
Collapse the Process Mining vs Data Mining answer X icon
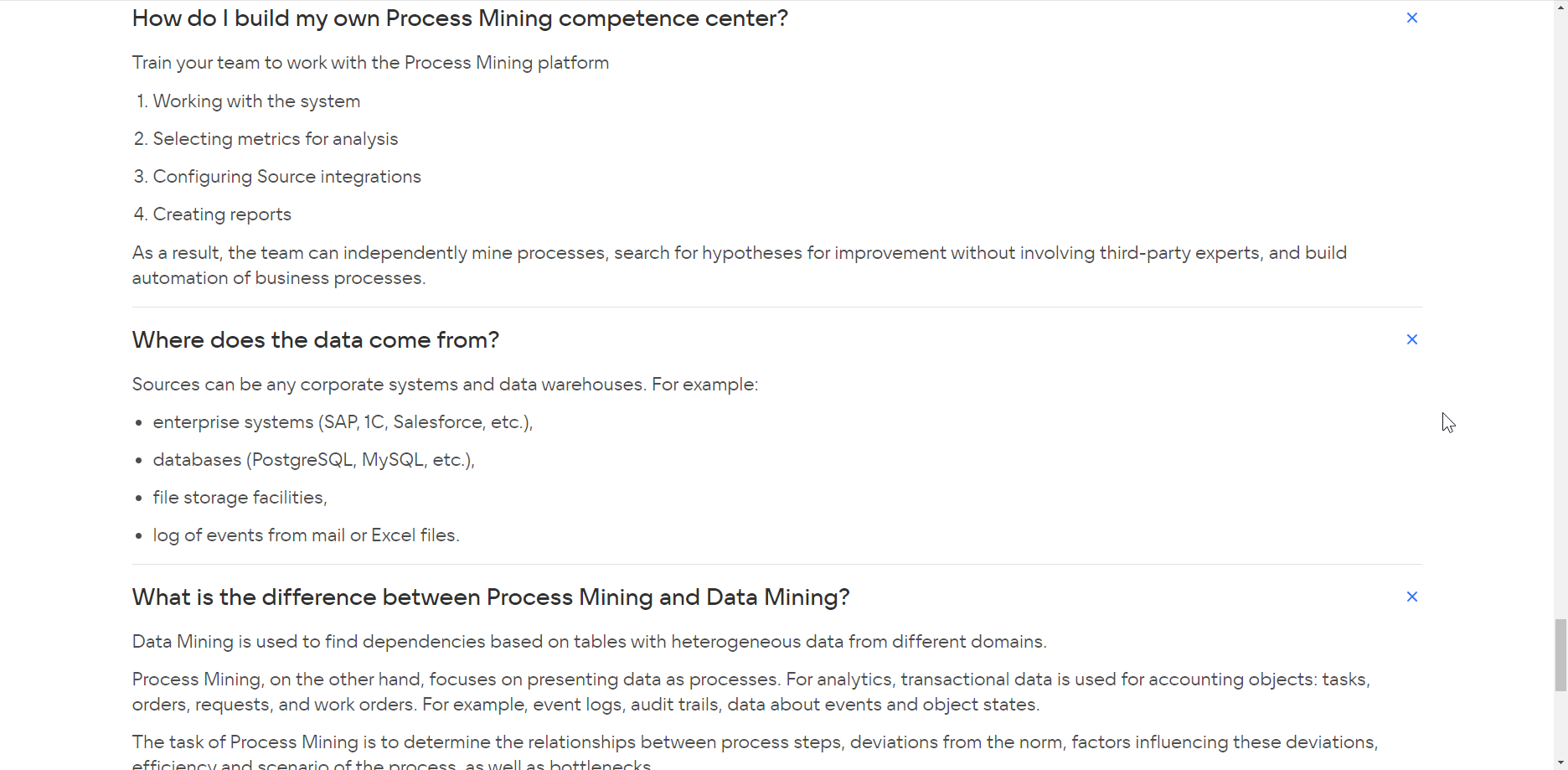pos(1411,597)
